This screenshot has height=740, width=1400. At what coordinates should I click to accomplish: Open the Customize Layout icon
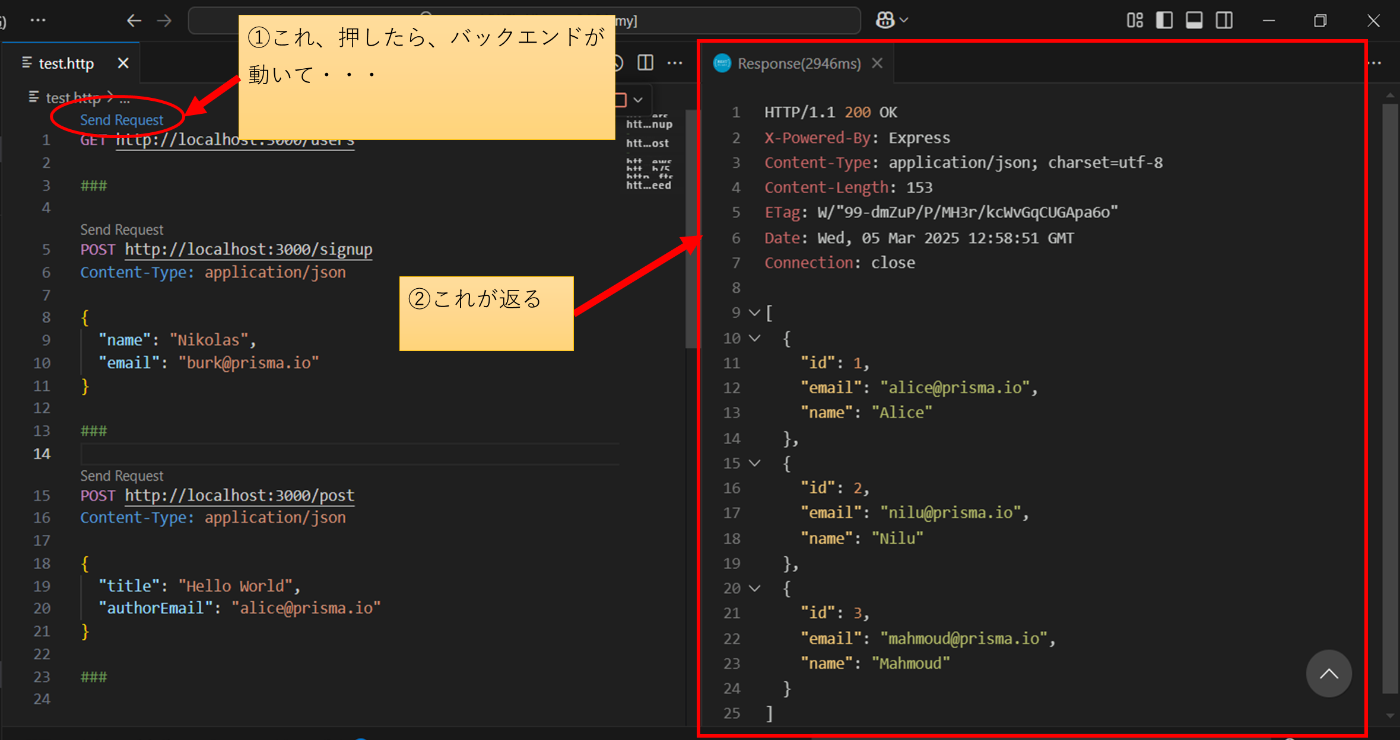(x=1135, y=20)
